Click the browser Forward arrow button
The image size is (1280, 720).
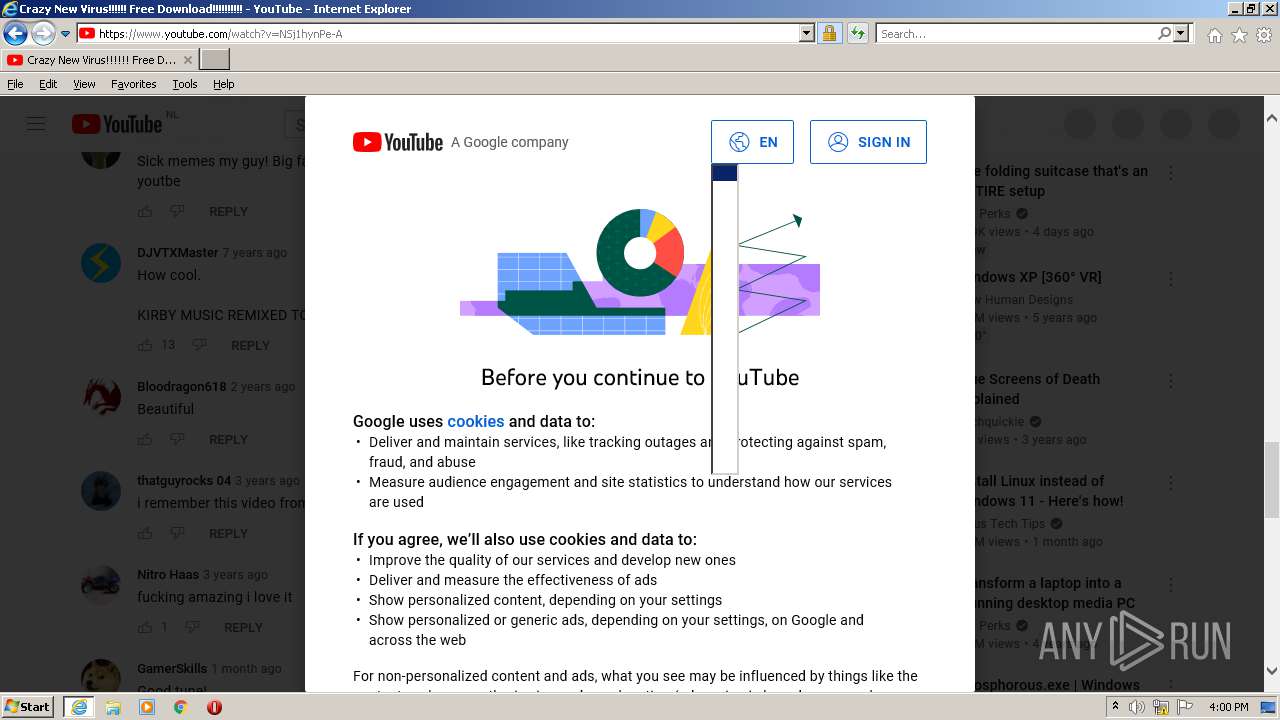pos(42,33)
